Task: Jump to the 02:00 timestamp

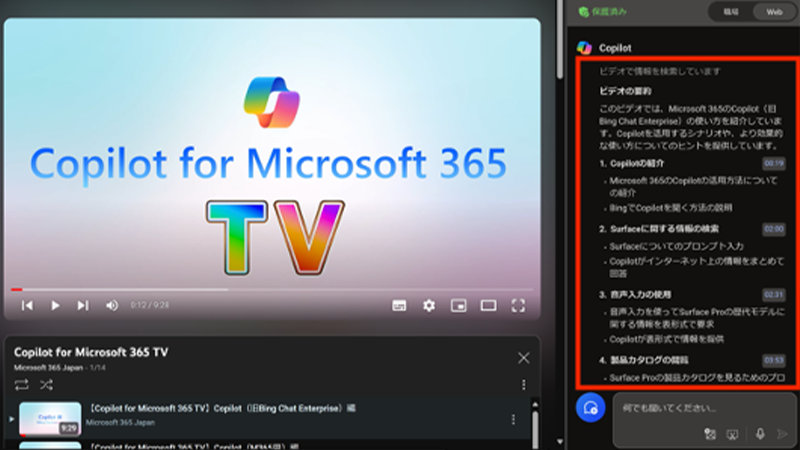Action: (x=774, y=228)
